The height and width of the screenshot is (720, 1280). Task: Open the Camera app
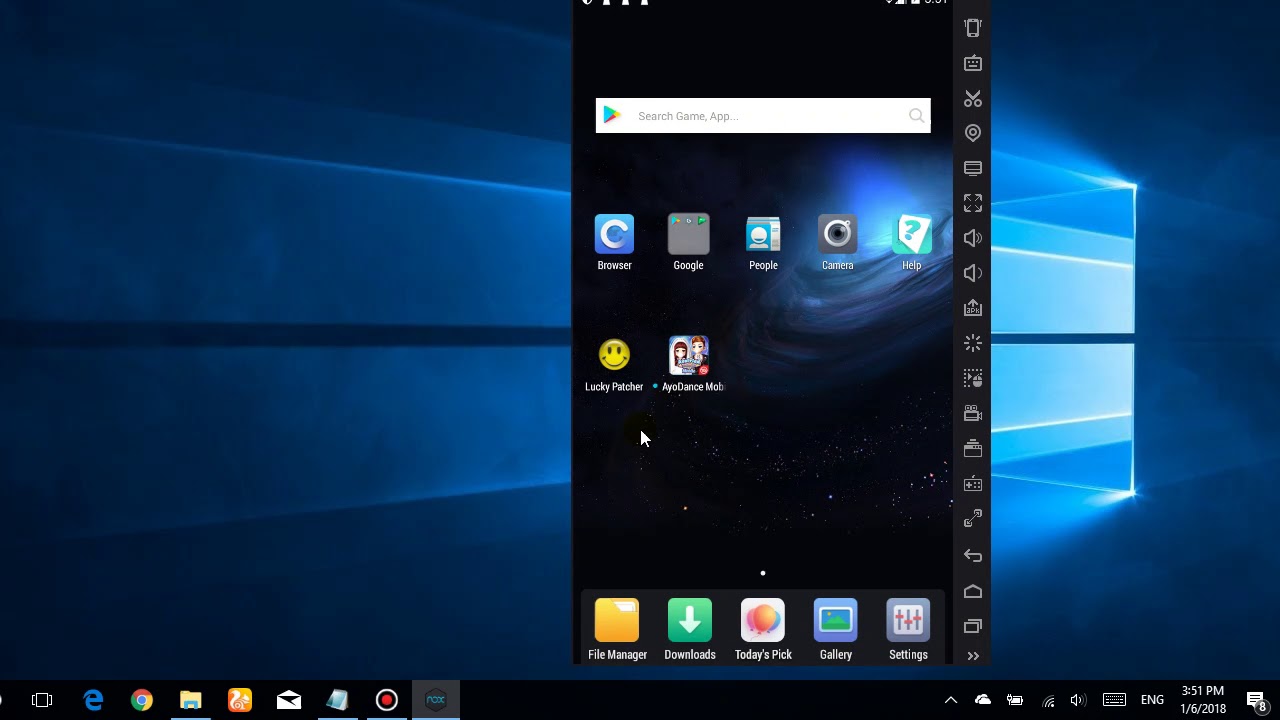(x=837, y=235)
